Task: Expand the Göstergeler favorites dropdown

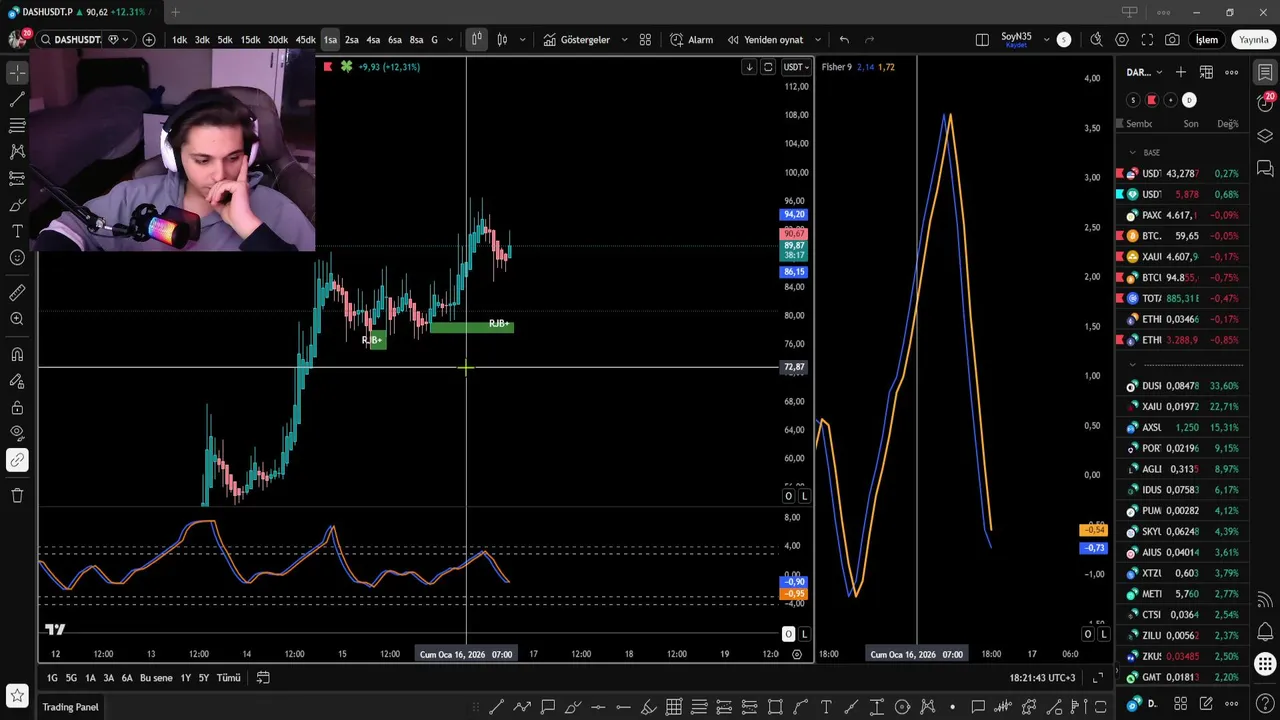Action: [624, 40]
